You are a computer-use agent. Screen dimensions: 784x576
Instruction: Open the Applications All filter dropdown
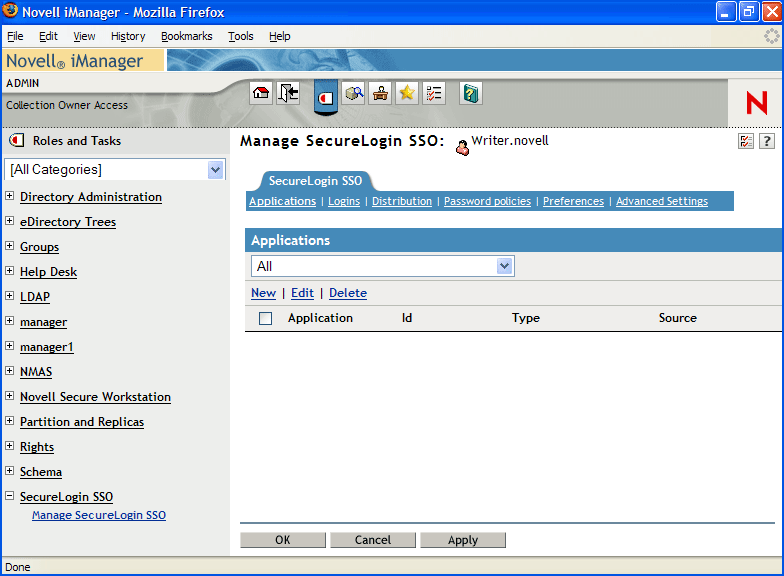click(504, 266)
